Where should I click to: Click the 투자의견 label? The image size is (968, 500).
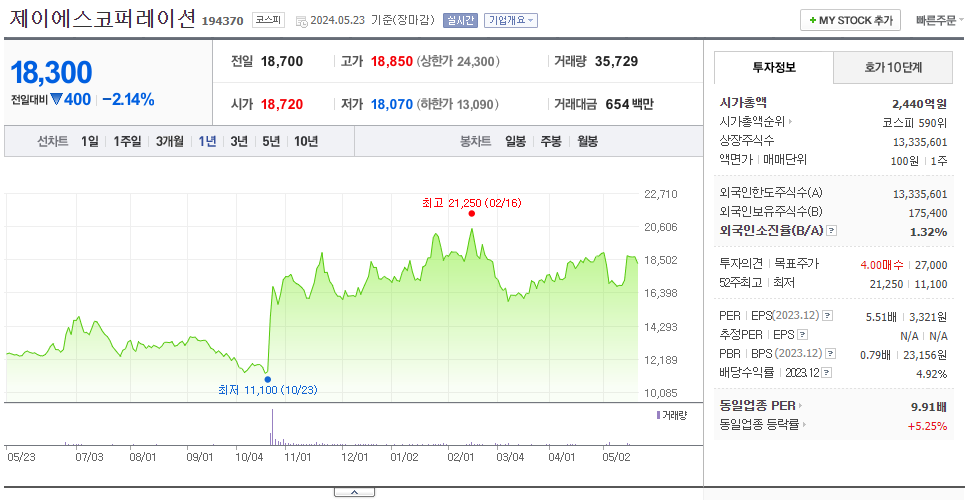(x=741, y=264)
